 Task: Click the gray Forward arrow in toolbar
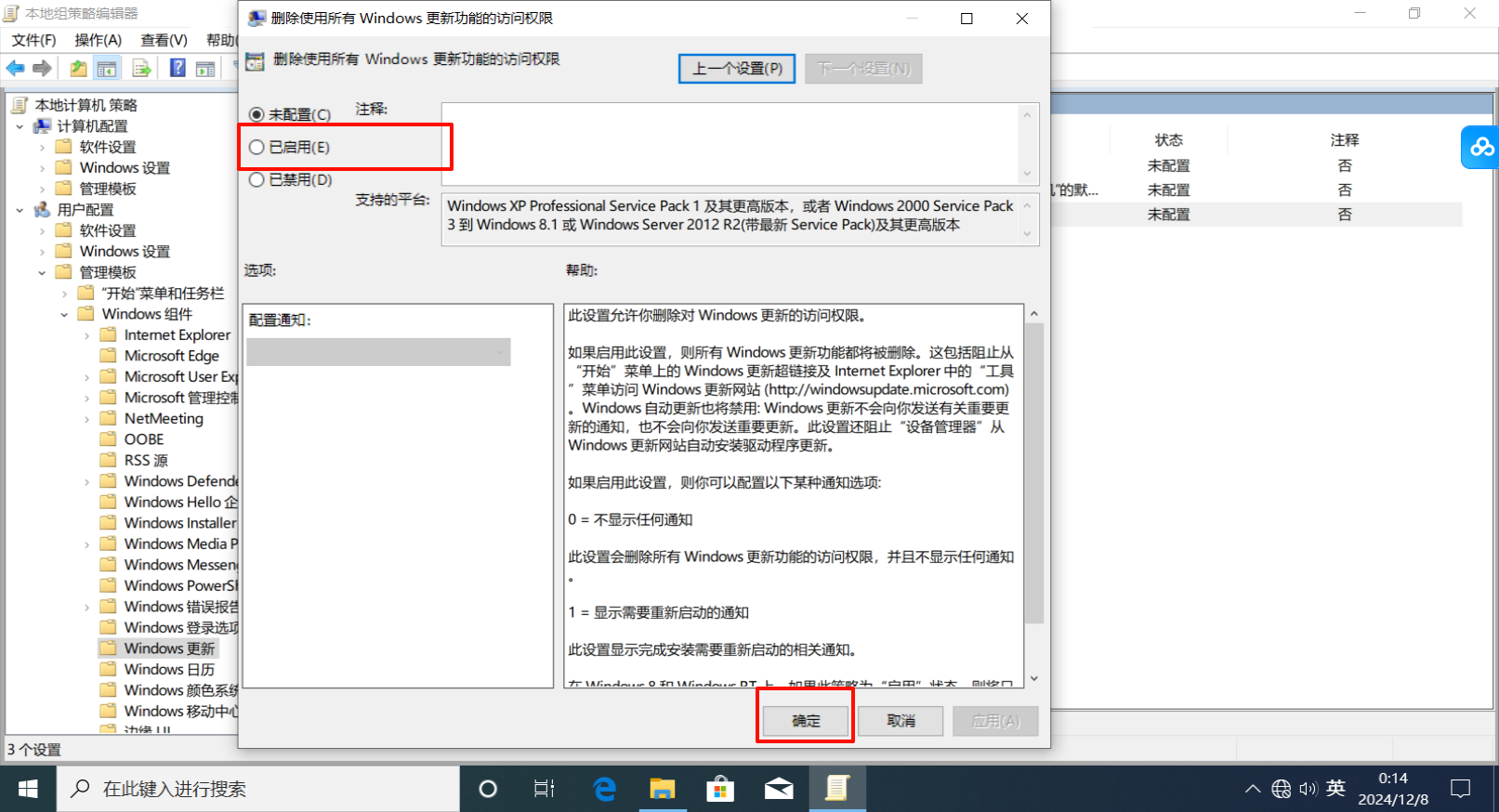click(x=42, y=68)
